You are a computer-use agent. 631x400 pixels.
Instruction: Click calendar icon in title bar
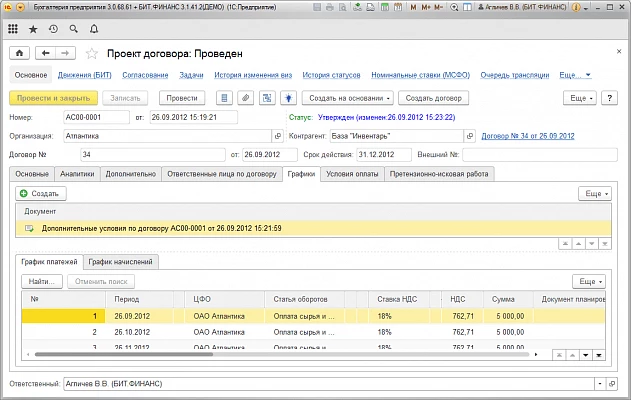click(398, 7)
